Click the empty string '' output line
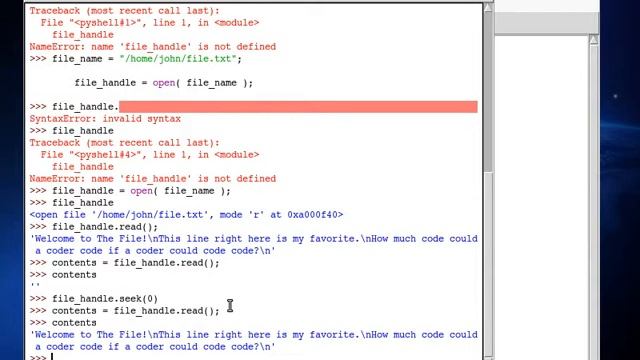Image resolution: width=640 pixels, height=360 pixels. pos(35,286)
